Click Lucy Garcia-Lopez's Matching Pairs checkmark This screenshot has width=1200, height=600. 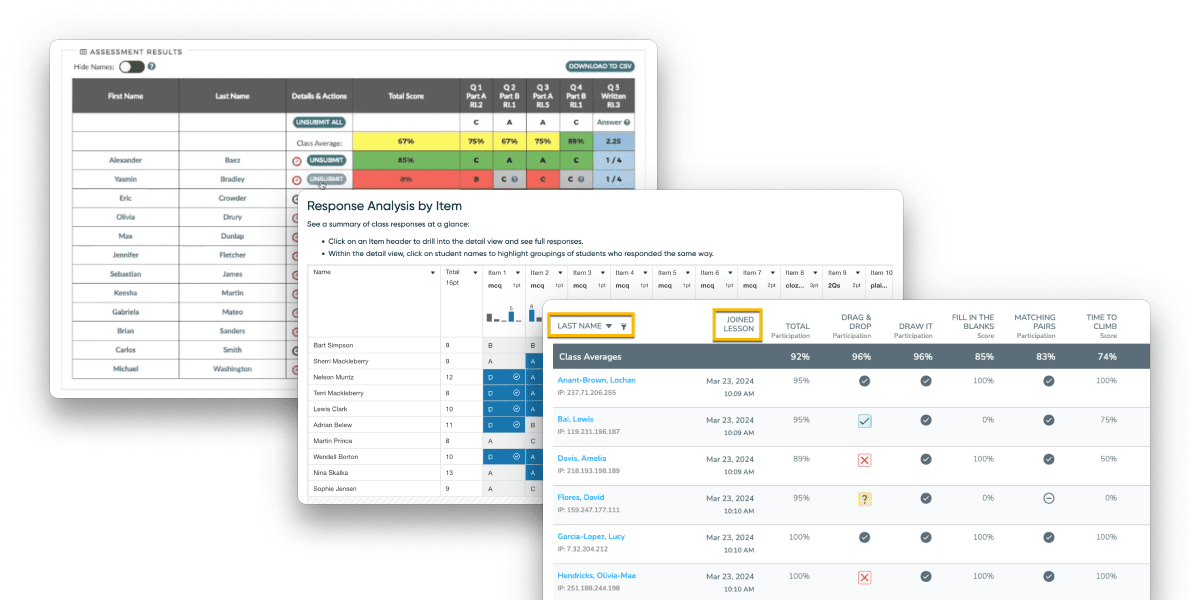[1049, 537]
